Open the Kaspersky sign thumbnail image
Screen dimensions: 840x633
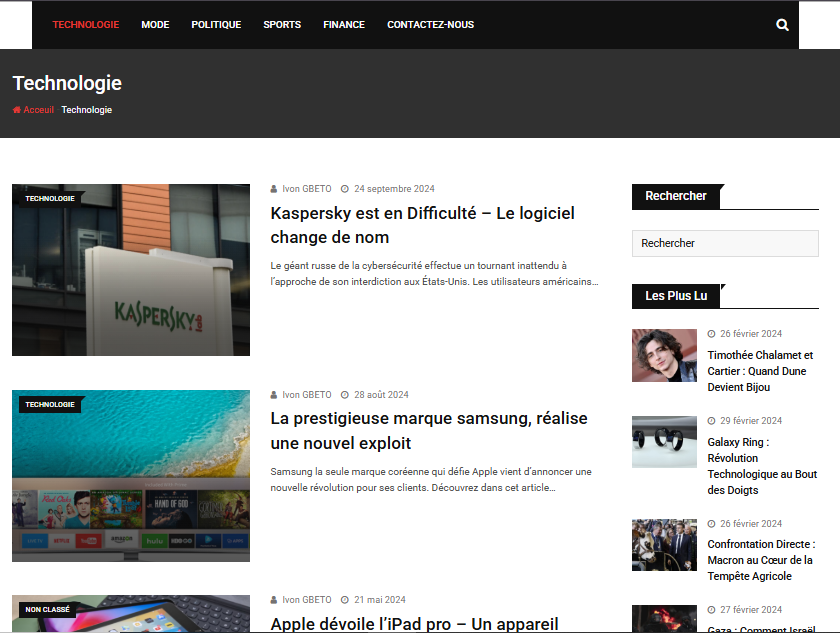tap(131, 270)
